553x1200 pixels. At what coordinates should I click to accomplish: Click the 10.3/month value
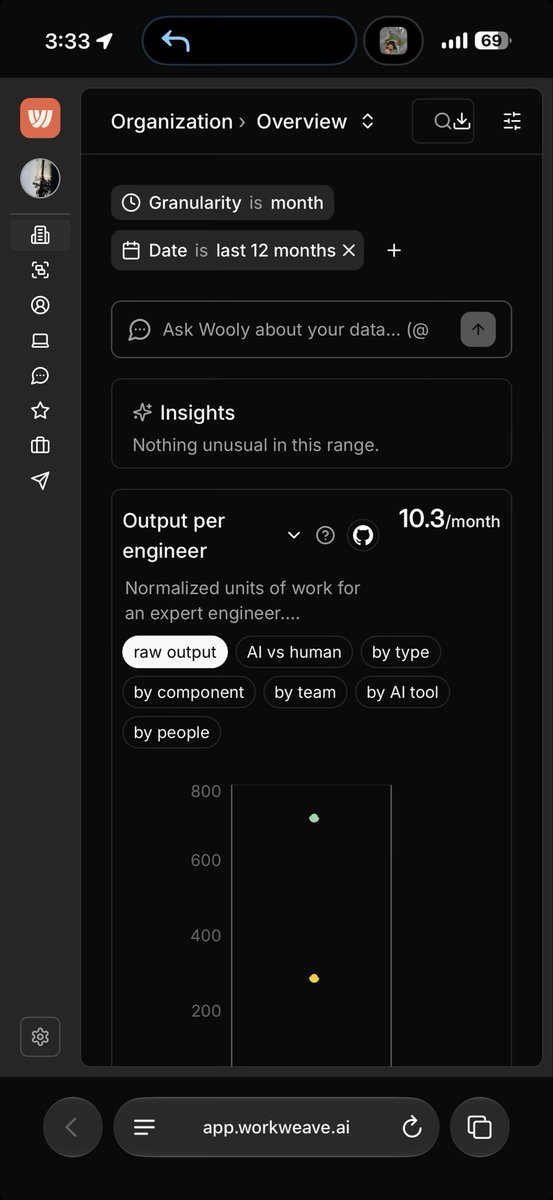point(449,520)
